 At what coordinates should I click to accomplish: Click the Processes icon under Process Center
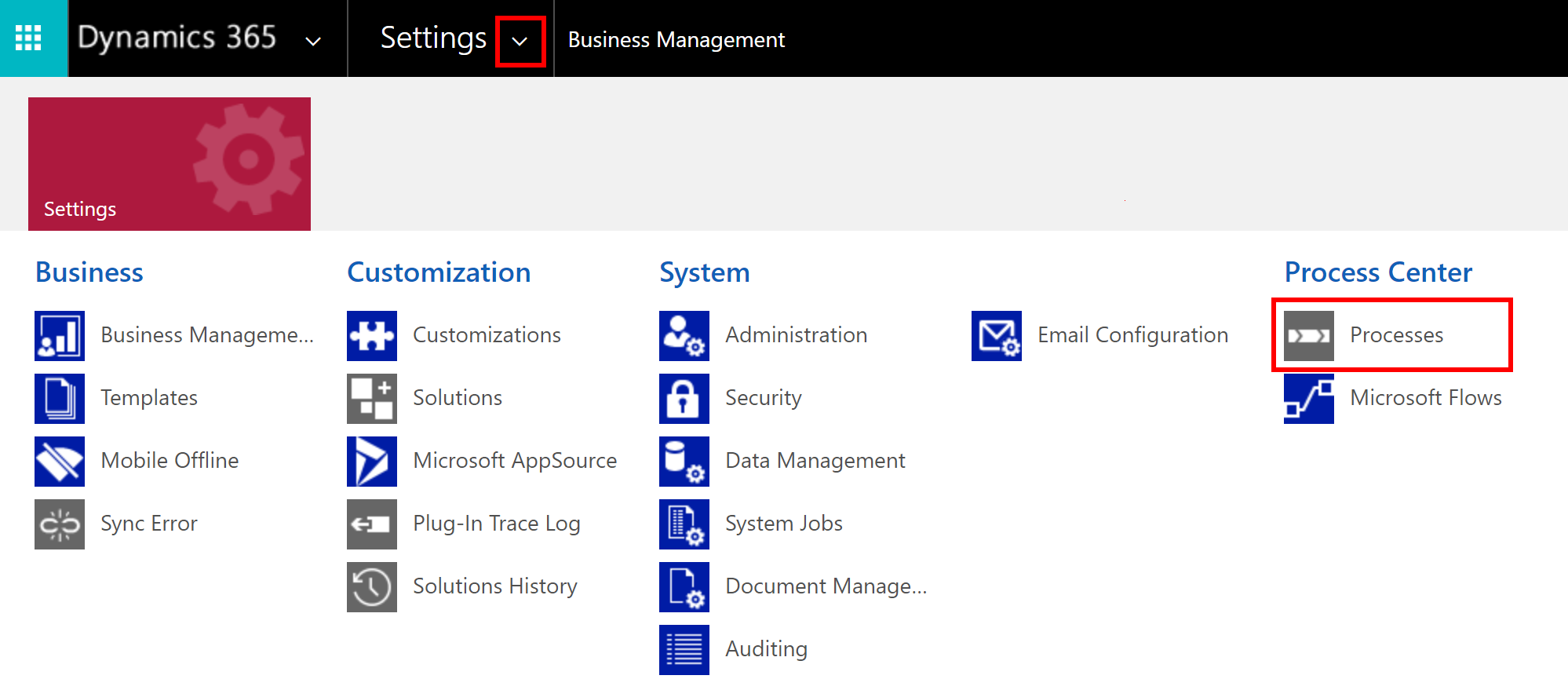tap(1308, 335)
